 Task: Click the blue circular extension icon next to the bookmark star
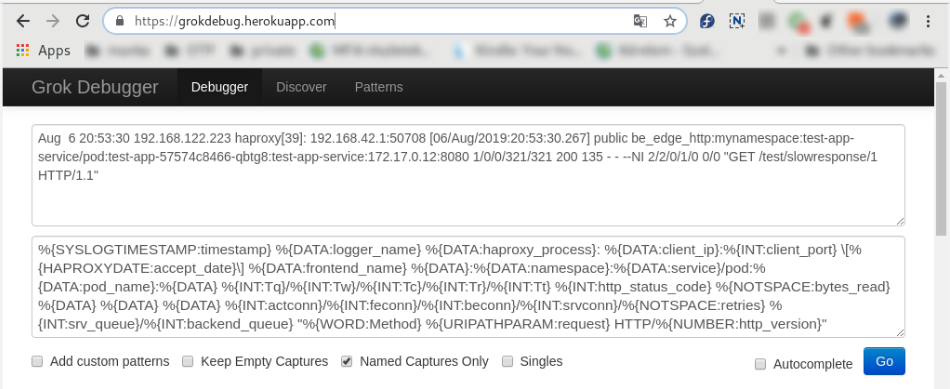(x=707, y=21)
